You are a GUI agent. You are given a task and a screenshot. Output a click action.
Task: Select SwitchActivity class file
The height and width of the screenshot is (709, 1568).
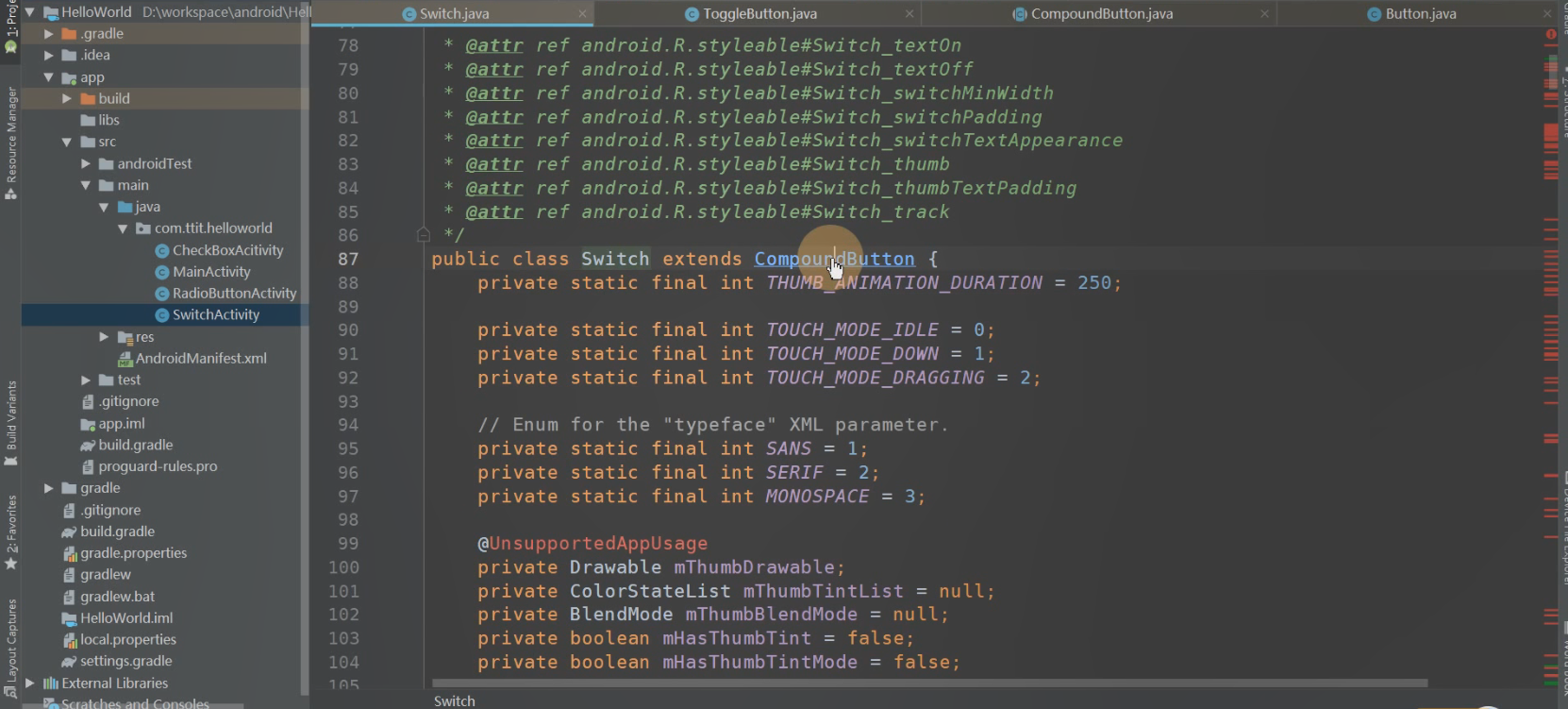[215, 315]
